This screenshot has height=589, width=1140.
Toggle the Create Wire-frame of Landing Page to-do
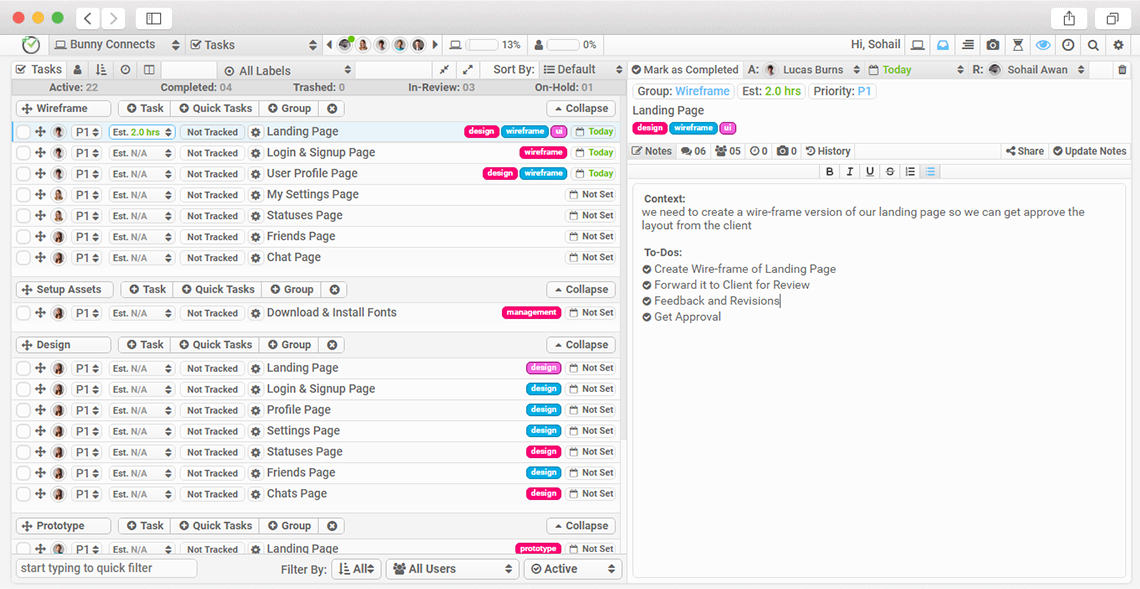(x=647, y=269)
